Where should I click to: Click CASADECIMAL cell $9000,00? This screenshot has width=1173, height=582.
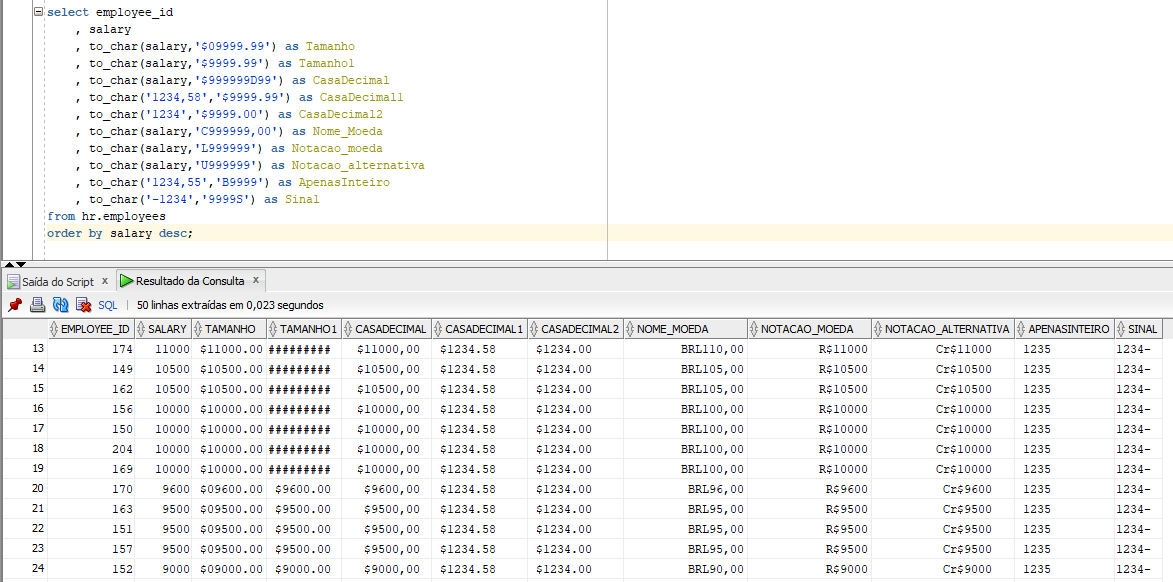(x=386, y=569)
